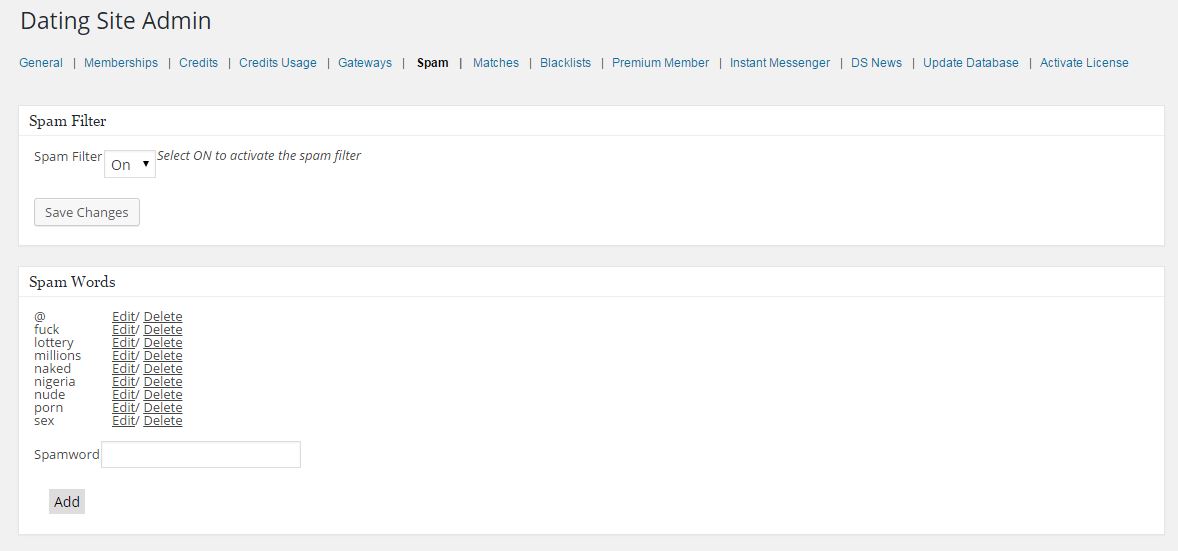Click the Save Changes button

(x=87, y=212)
